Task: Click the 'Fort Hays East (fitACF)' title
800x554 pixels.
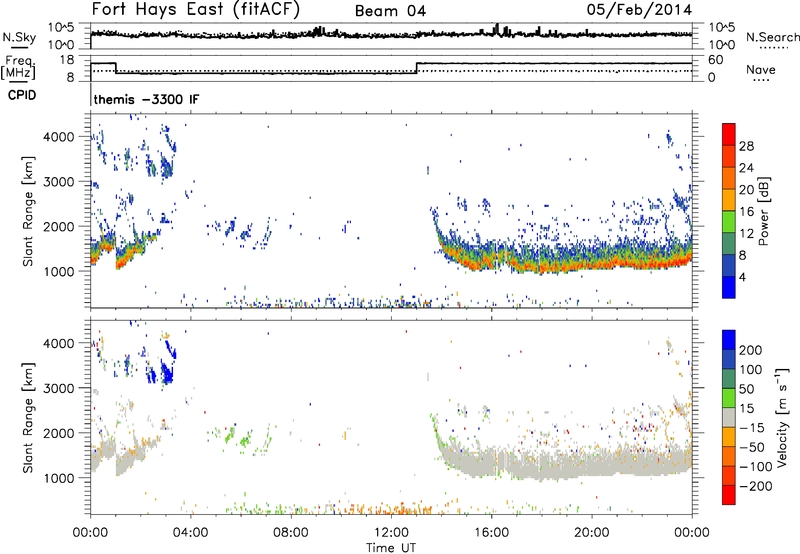Action: pos(195,9)
